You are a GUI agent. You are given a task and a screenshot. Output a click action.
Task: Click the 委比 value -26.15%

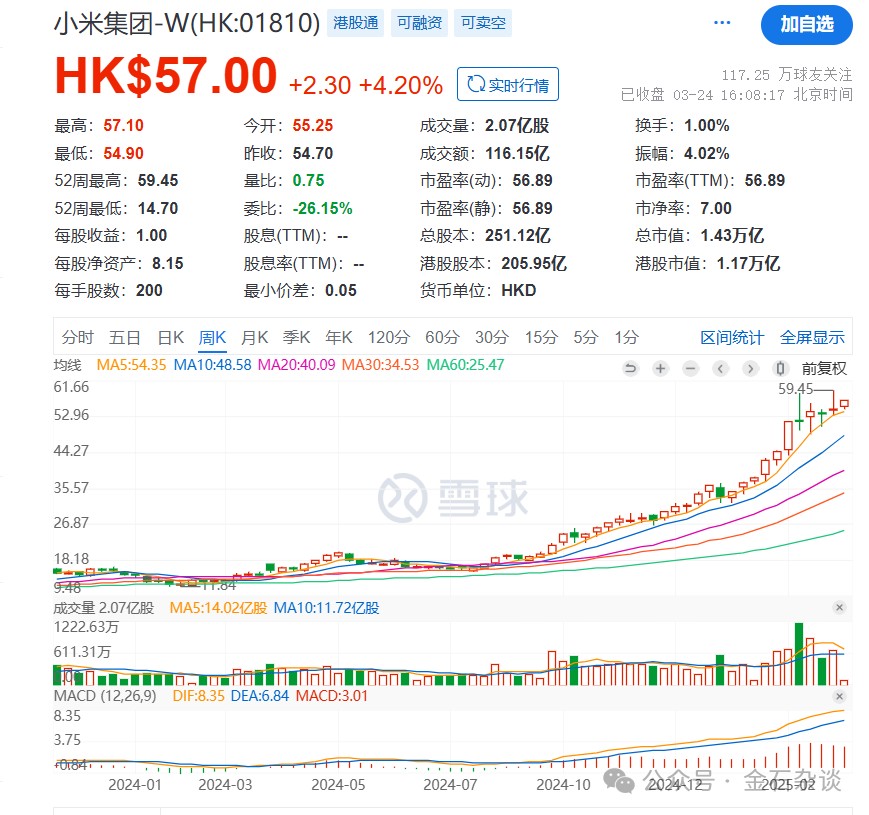point(323,208)
